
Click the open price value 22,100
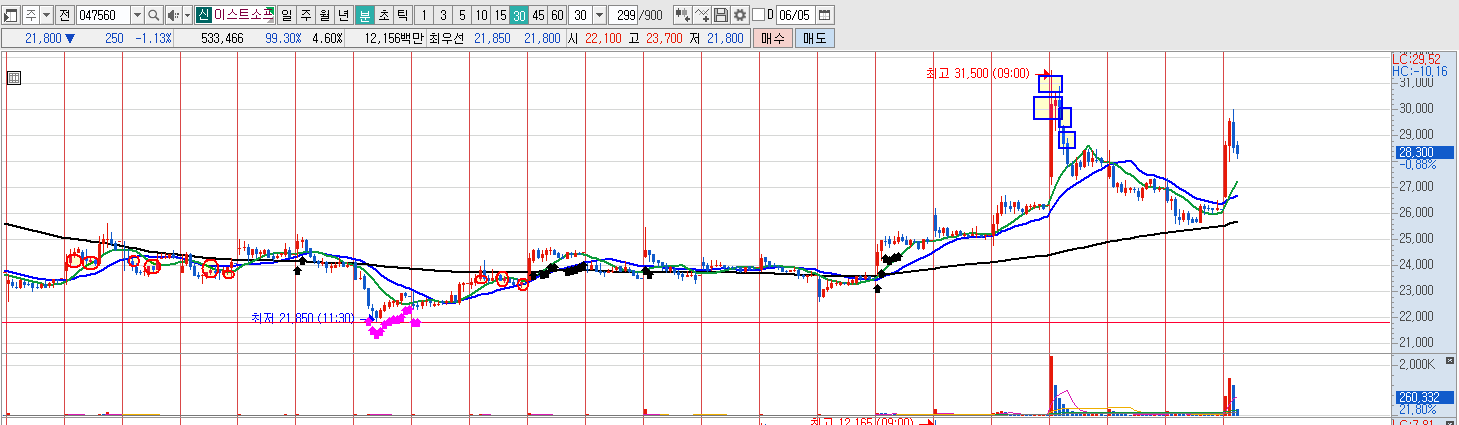603,38
